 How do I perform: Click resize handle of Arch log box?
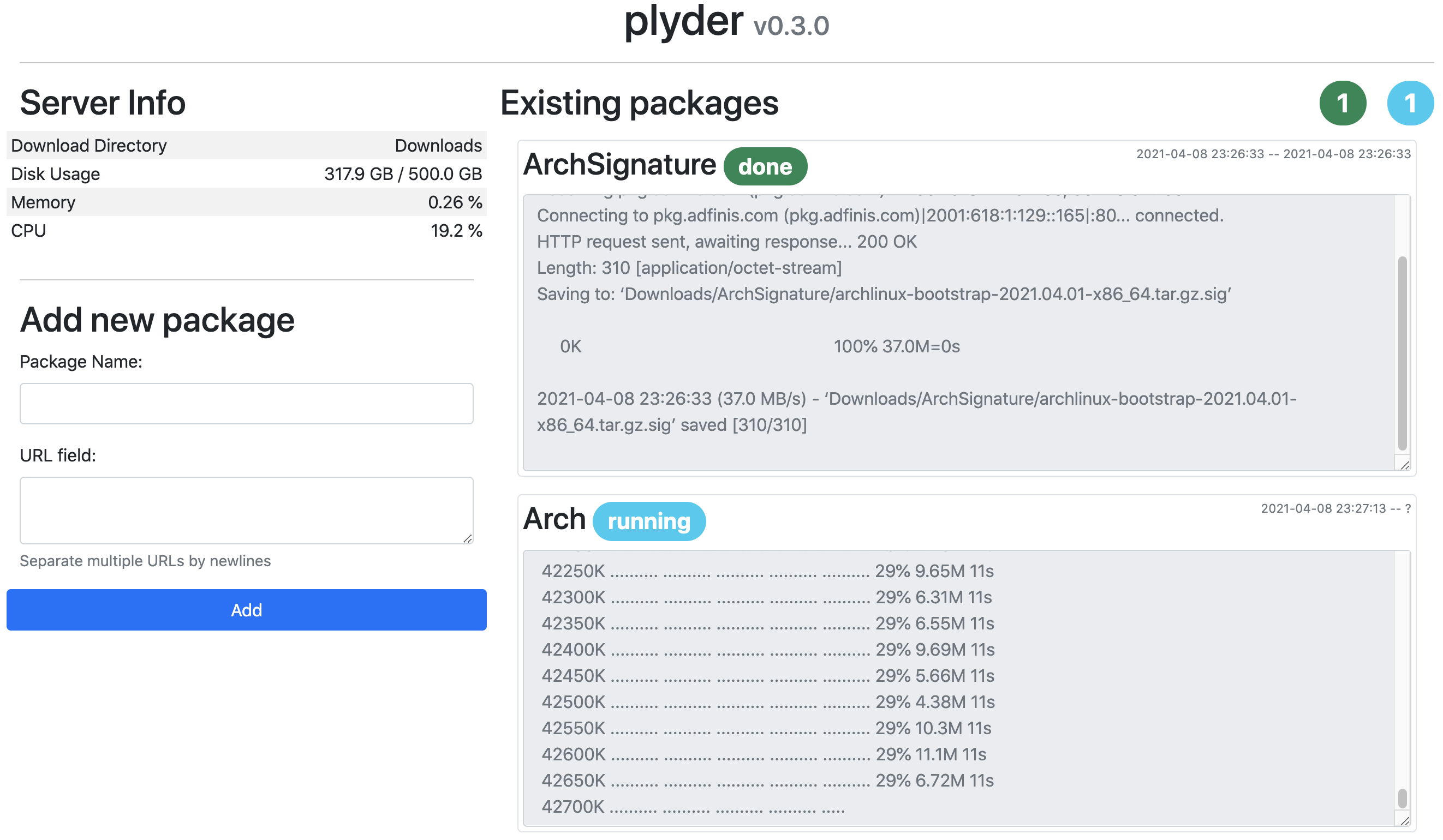tap(1405, 820)
